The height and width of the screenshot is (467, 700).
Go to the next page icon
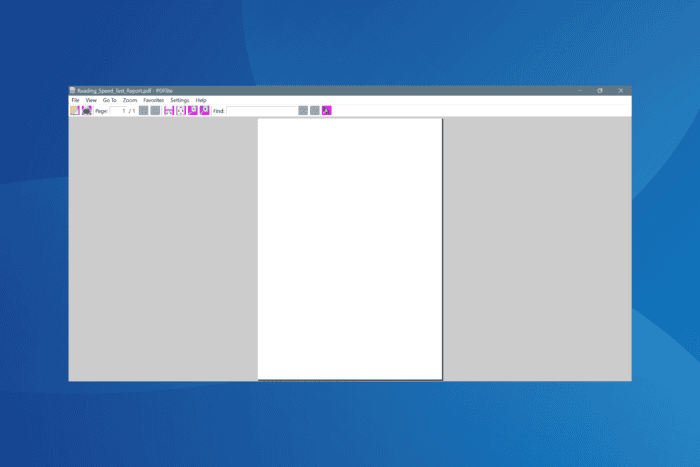pyautogui.click(x=155, y=111)
